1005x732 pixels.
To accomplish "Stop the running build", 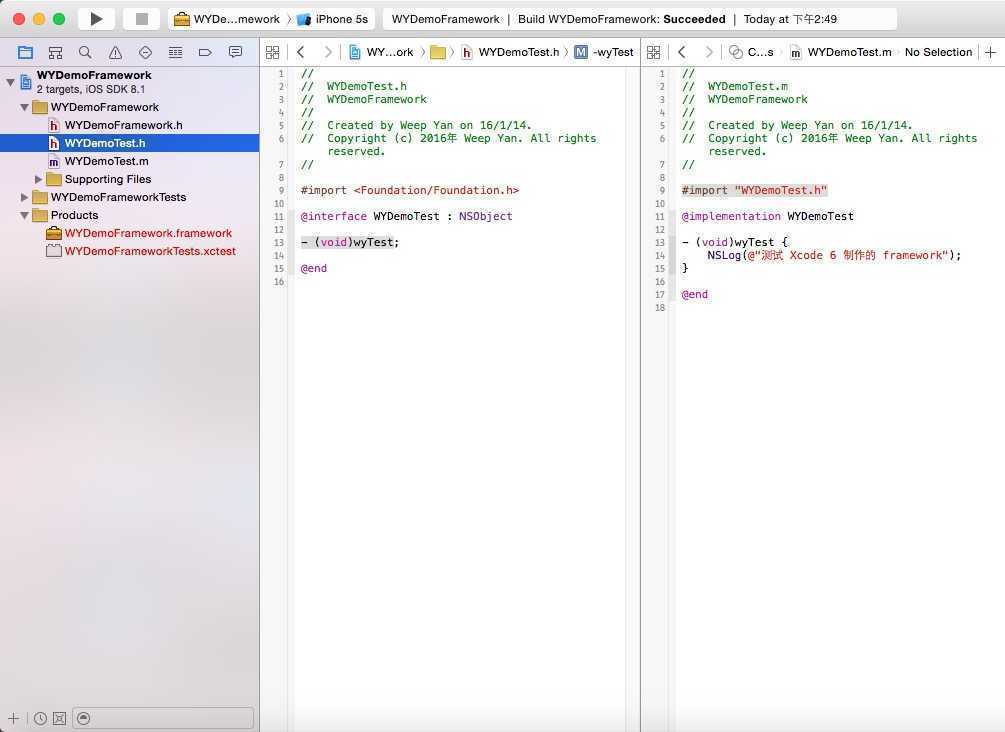I will 142,19.
